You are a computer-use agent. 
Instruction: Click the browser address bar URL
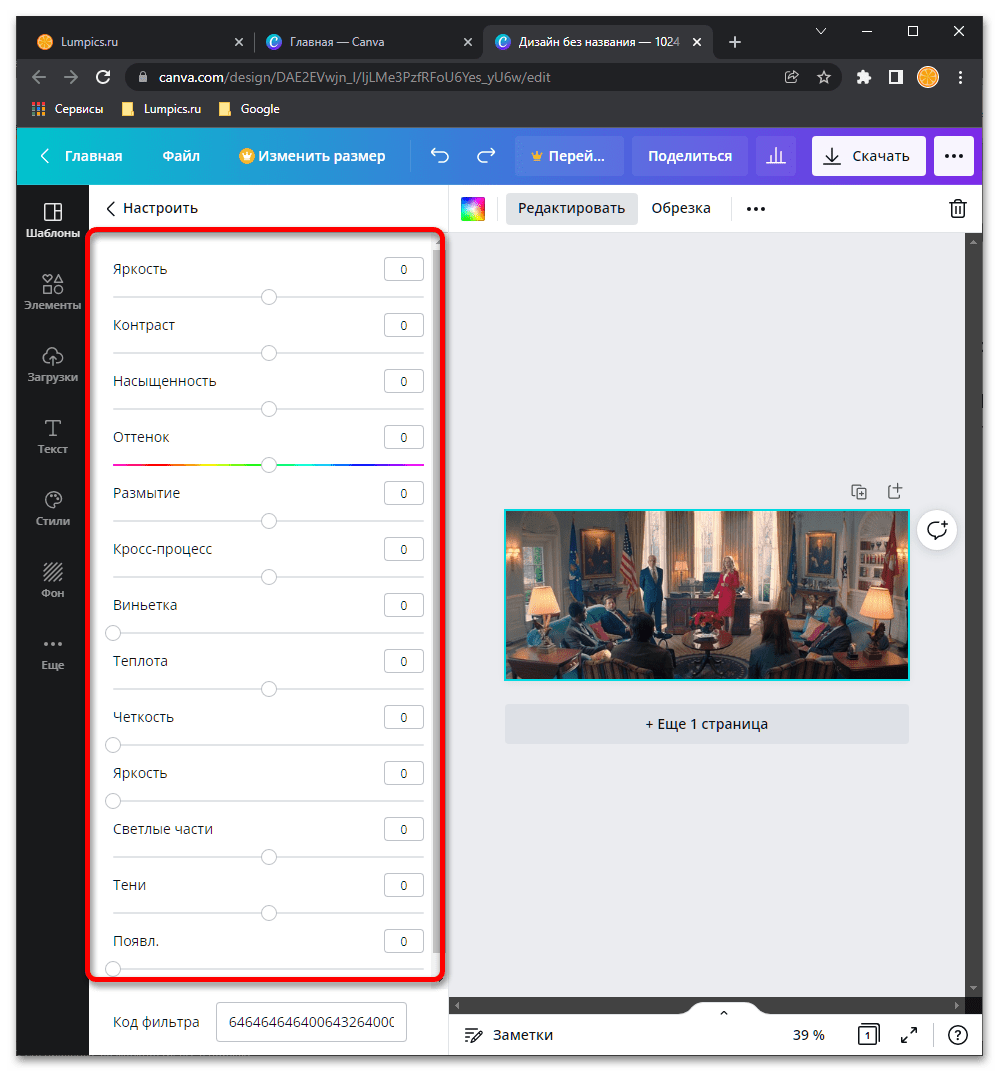pos(354,77)
